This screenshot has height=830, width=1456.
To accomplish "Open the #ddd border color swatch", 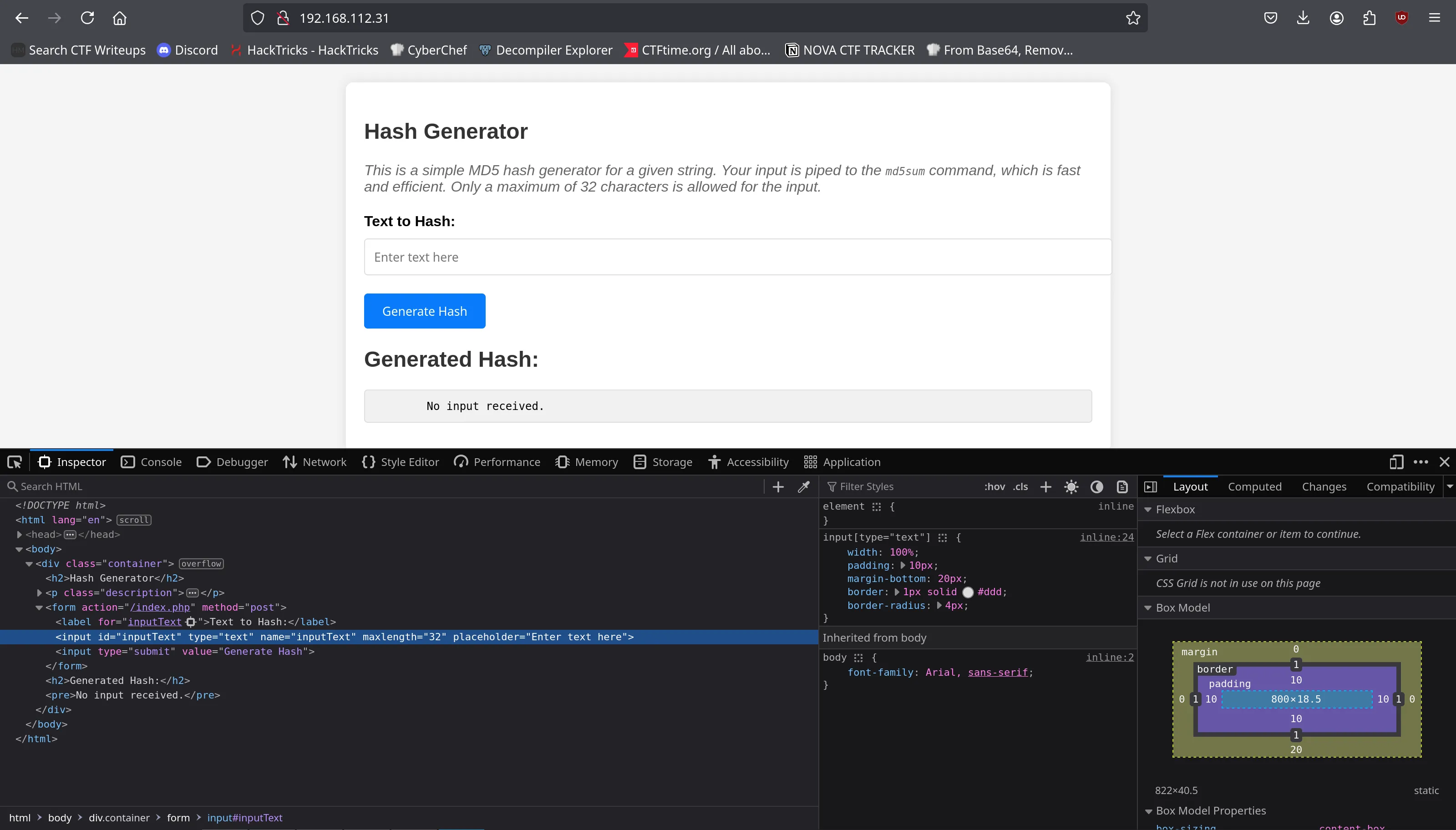I will coord(968,592).
